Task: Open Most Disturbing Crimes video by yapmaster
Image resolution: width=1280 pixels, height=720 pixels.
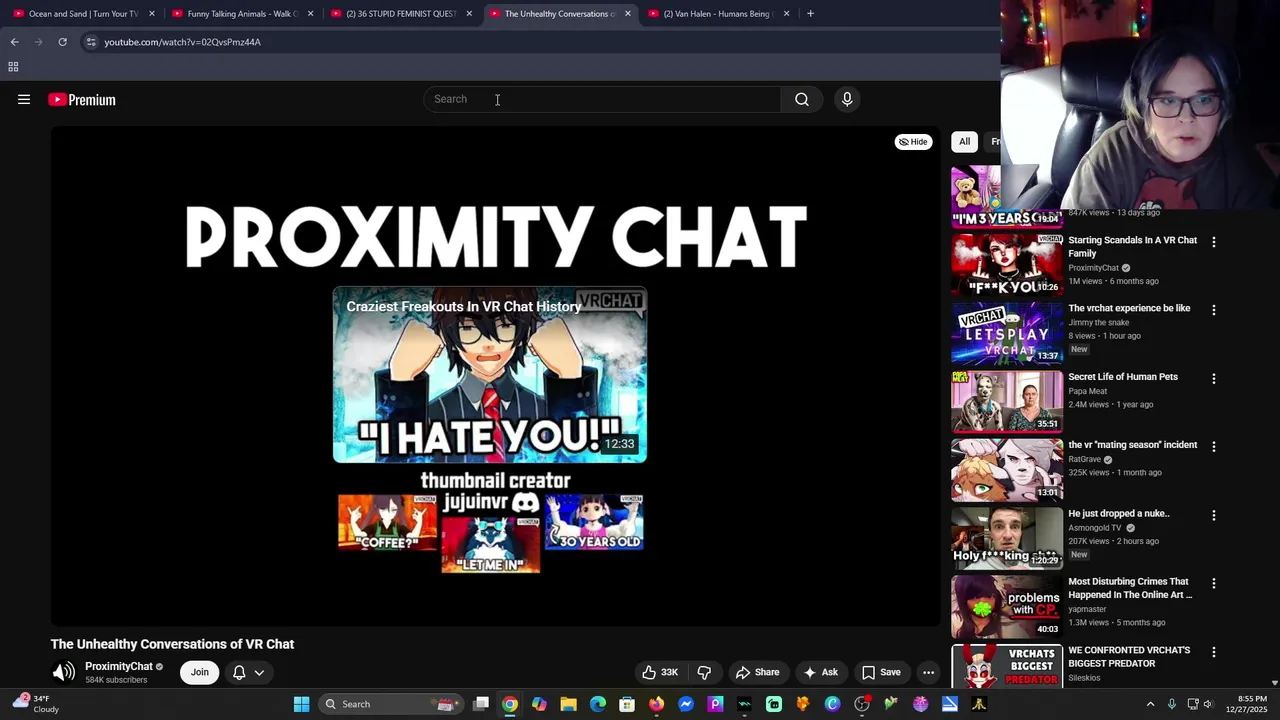Action: (x=1130, y=588)
